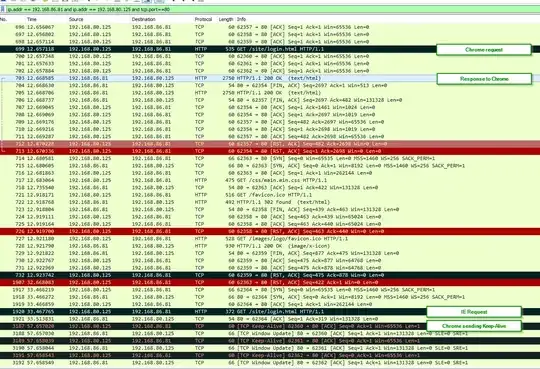The height and width of the screenshot is (369, 540).
Task: Select packet 1919 at time 33.466859
Action: click(x=270, y=304)
